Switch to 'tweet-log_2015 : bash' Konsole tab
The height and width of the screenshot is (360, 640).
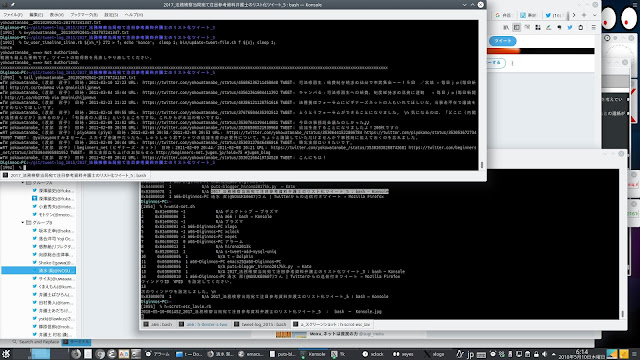[x=260, y=324]
